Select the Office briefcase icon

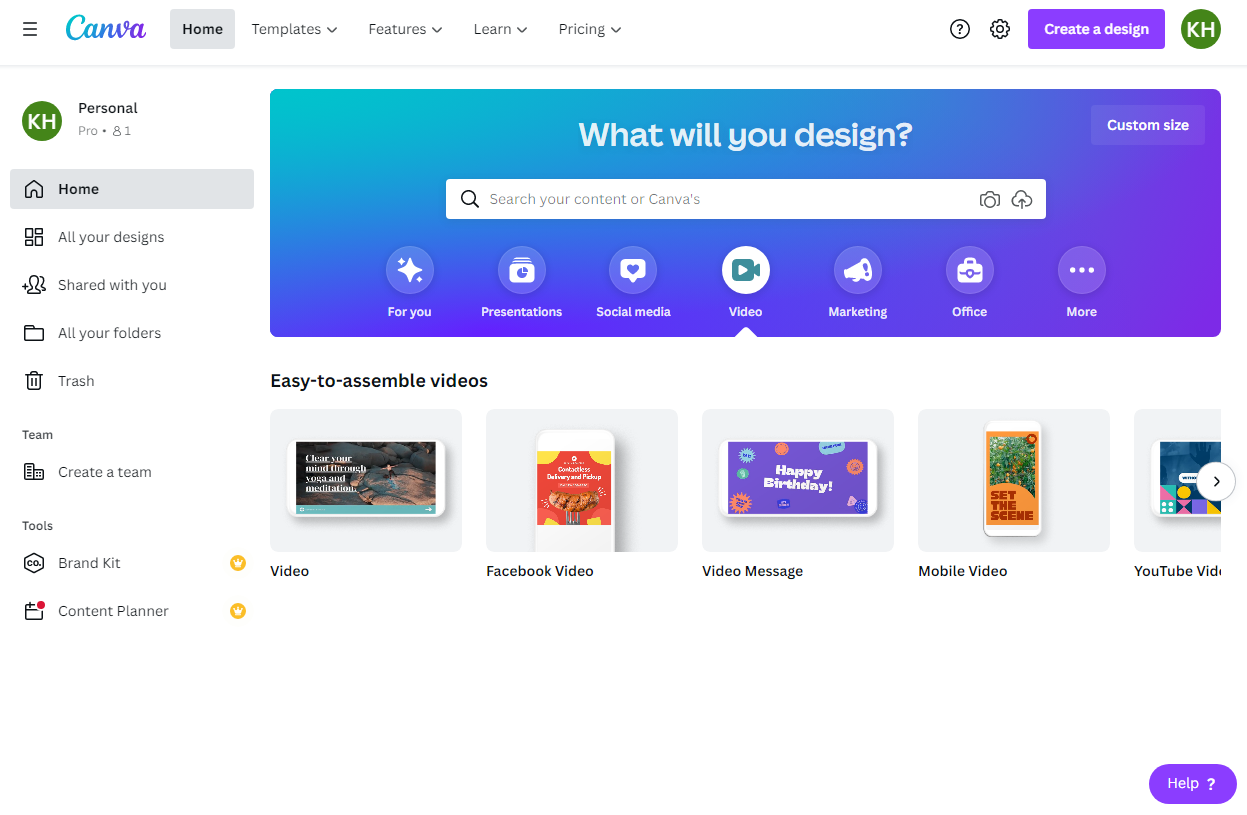coord(970,270)
